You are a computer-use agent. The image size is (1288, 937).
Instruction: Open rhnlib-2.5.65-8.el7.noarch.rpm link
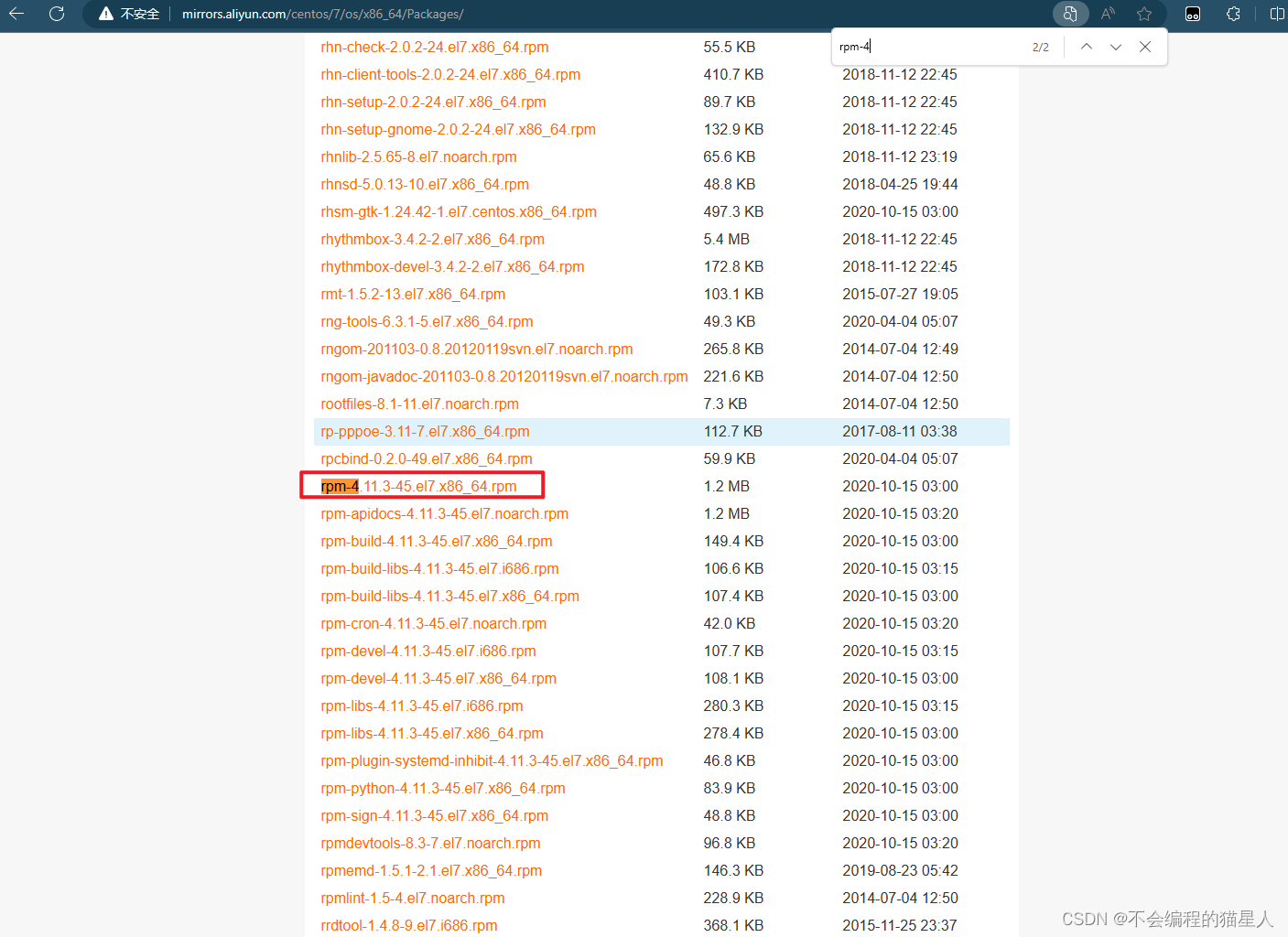coord(418,156)
